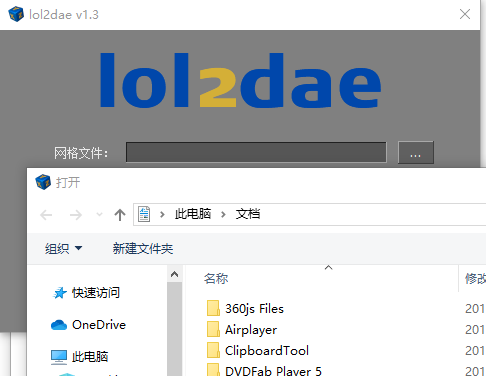This screenshot has height=376, width=486.
Task: Sort files by the 名称 column header
Action: (216, 279)
